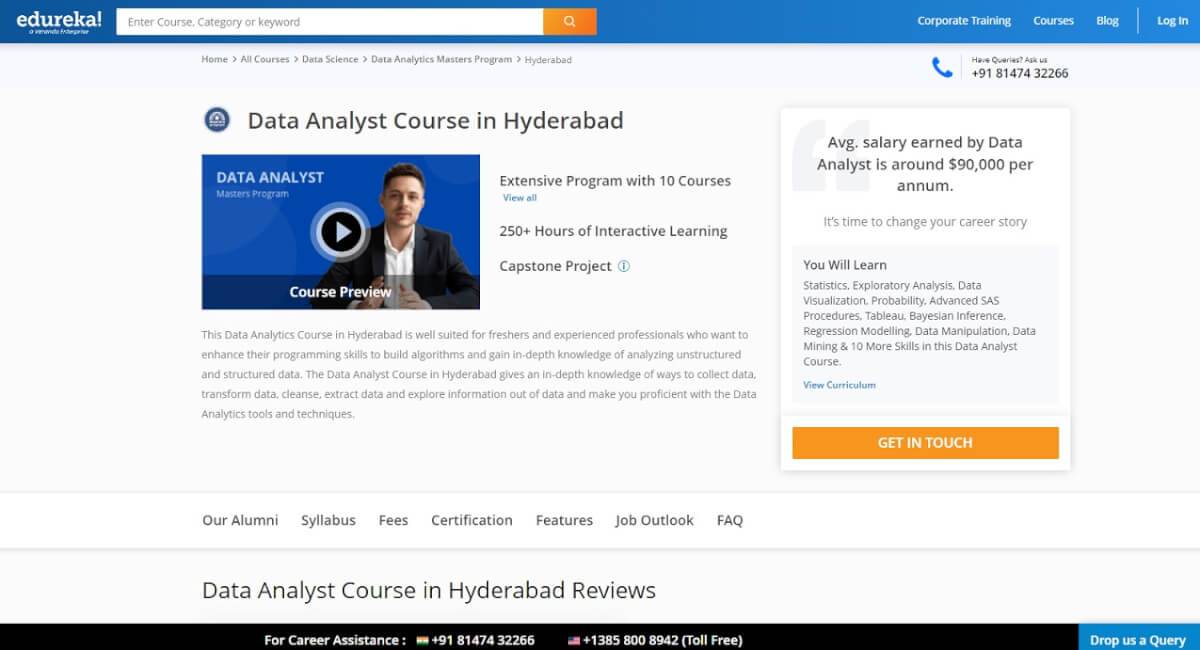Open the View Curriculum link
Viewport: 1200px width, 650px height.
coord(839,384)
